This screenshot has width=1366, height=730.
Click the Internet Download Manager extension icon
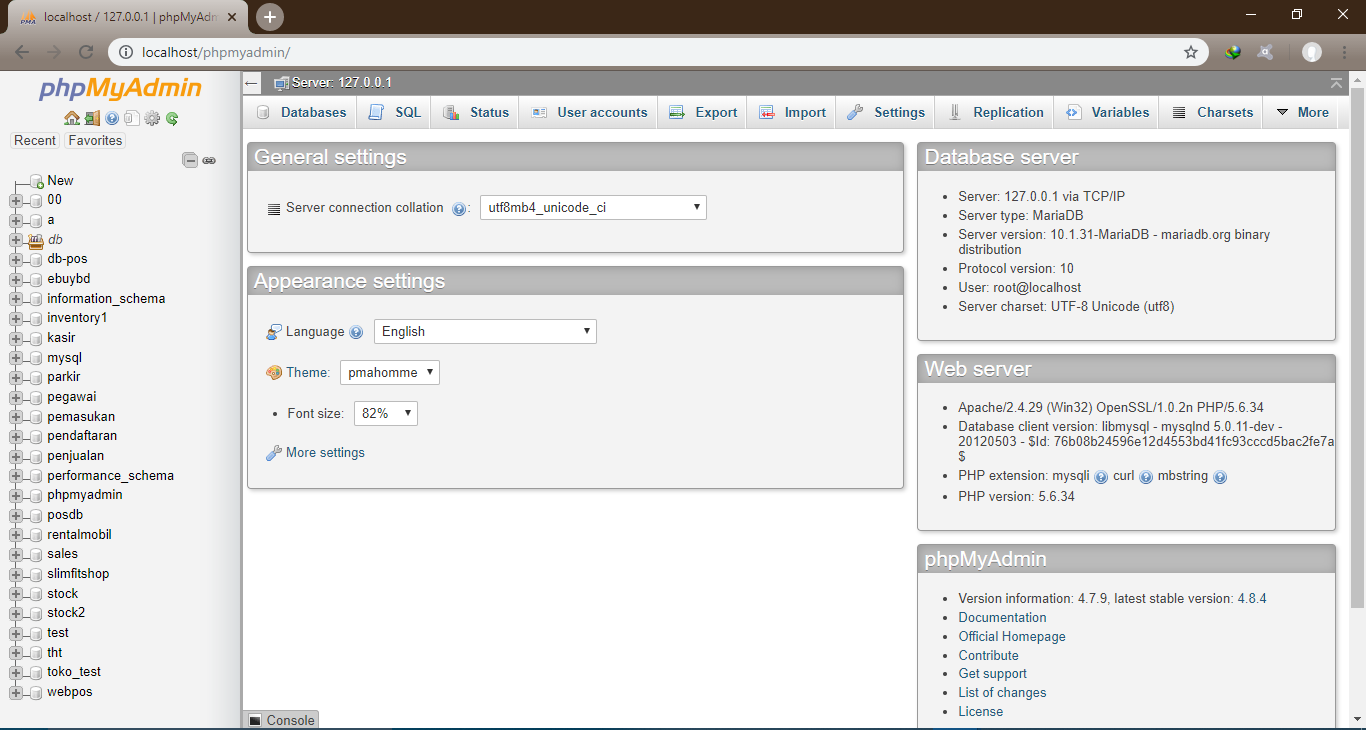click(x=1233, y=52)
